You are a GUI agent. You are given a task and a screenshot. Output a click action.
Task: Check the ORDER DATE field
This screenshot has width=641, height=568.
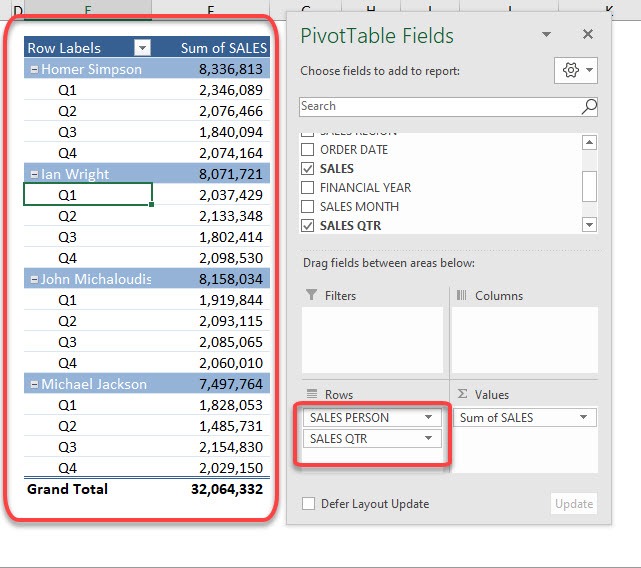pyautogui.click(x=307, y=150)
